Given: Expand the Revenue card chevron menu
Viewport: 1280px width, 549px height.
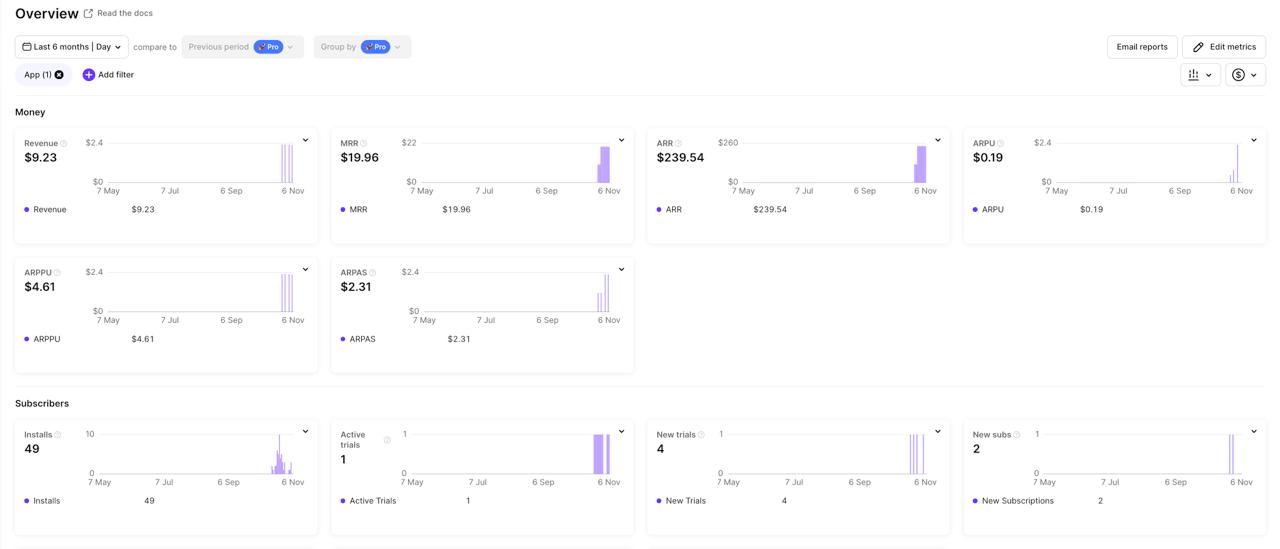Looking at the screenshot, I should pyautogui.click(x=306, y=141).
